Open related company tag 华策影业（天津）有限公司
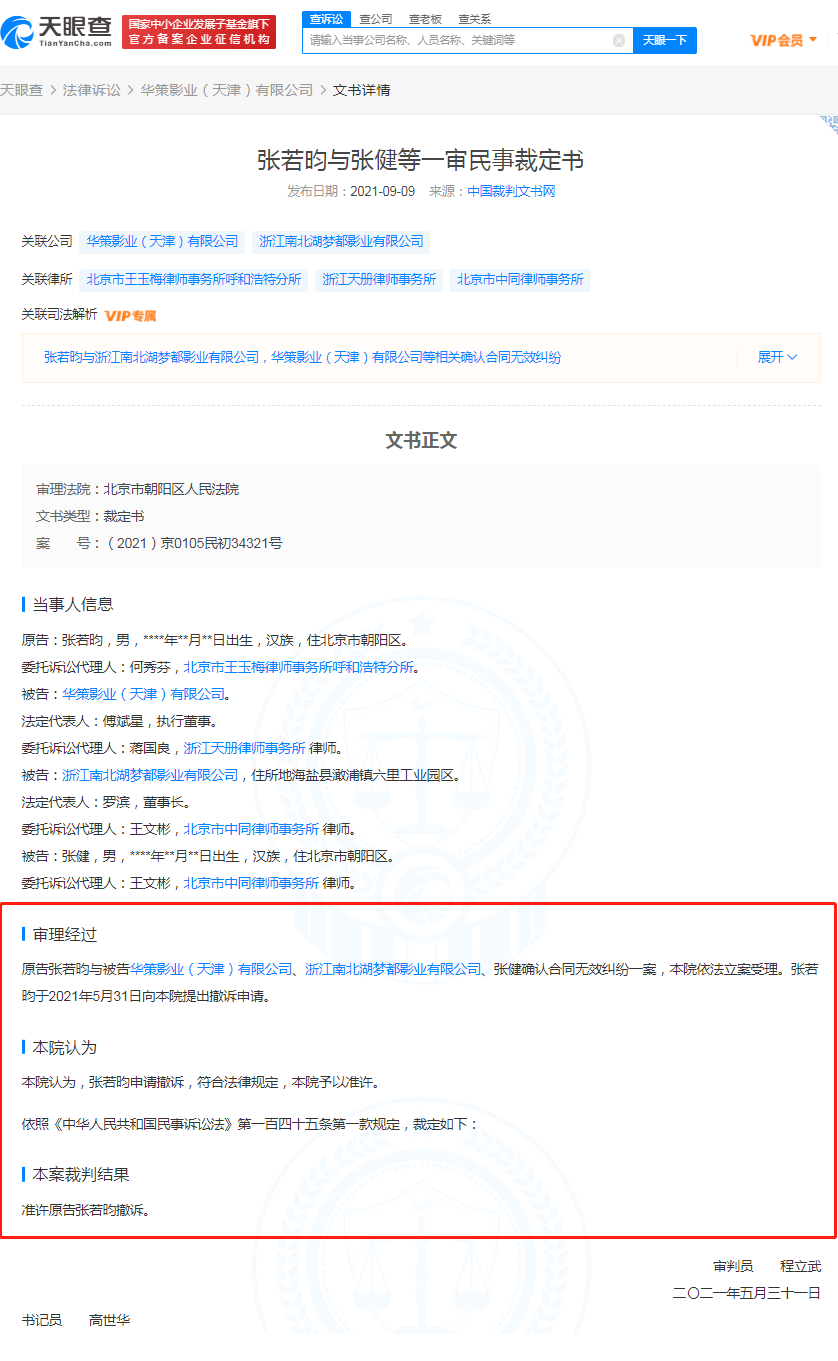This screenshot has height=1361, width=838. click(x=162, y=241)
